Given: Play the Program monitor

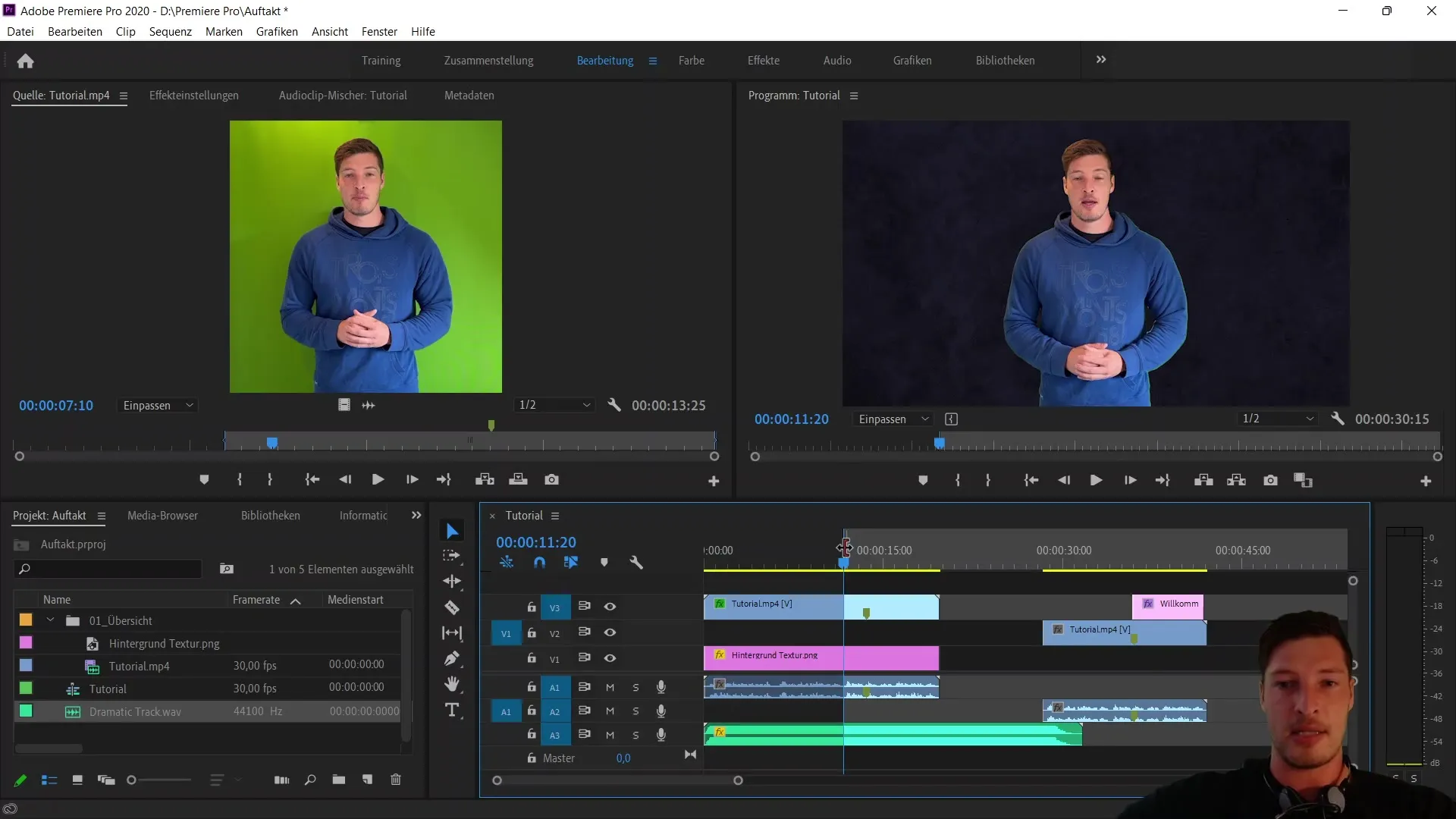Looking at the screenshot, I should pyautogui.click(x=1096, y=480).
